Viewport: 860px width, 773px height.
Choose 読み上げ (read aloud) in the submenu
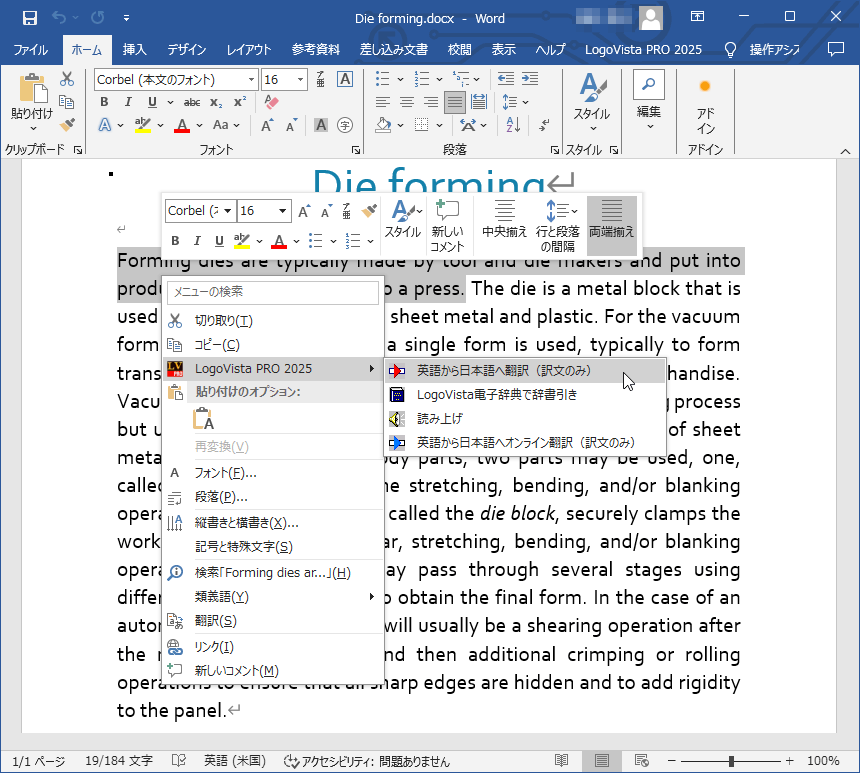[525, 419]
